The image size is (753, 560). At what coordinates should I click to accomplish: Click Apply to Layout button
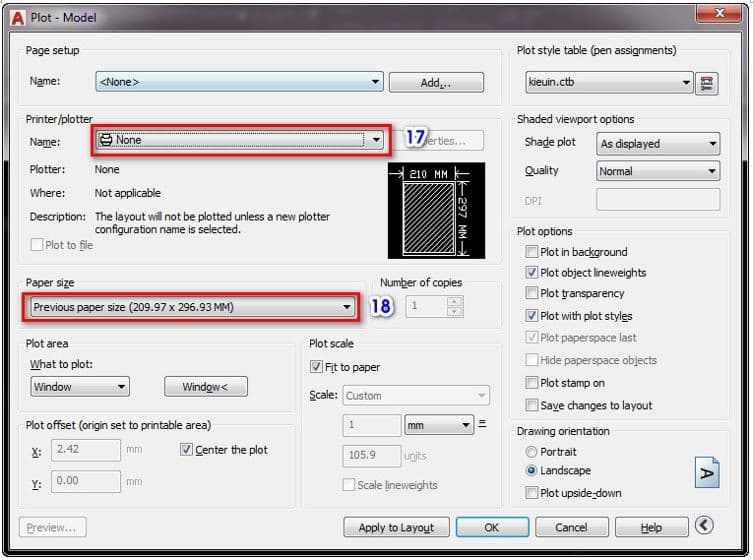396,527
